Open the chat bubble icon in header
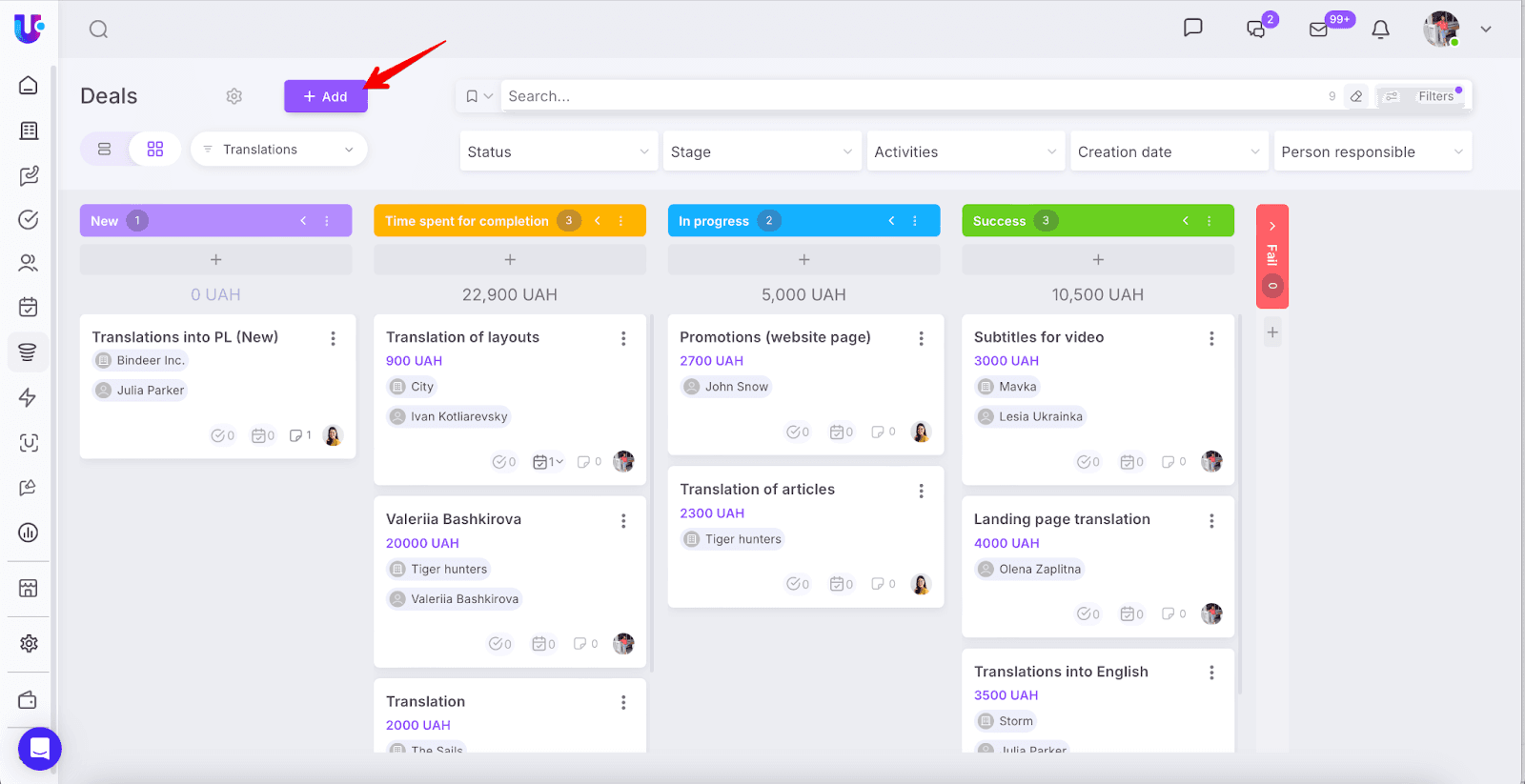The image size is (1525, 784). click(x=1192, y=28)
